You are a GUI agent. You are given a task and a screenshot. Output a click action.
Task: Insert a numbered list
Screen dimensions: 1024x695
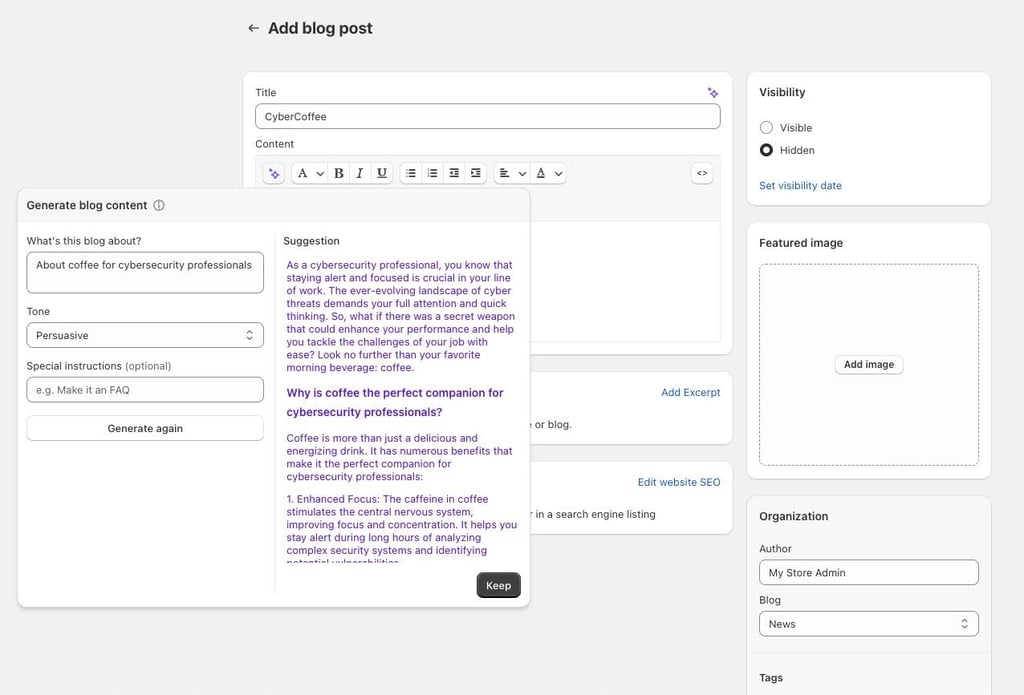tap(432, 173)
